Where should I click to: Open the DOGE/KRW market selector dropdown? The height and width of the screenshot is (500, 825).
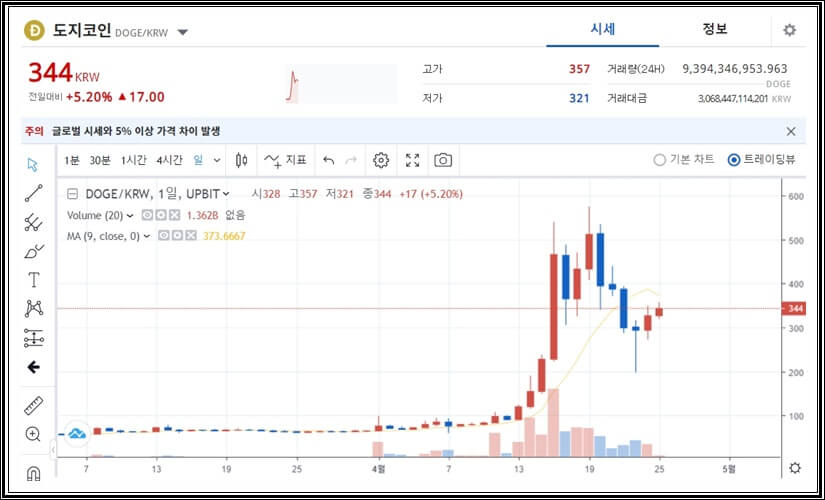[183, 33]
